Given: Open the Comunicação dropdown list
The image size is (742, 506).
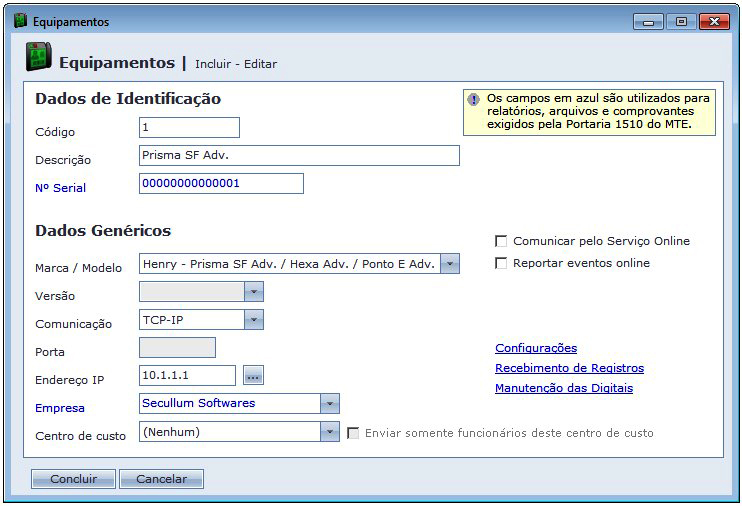Looking at the screenshot, I should pyautogui.click(x=254, y=320).
